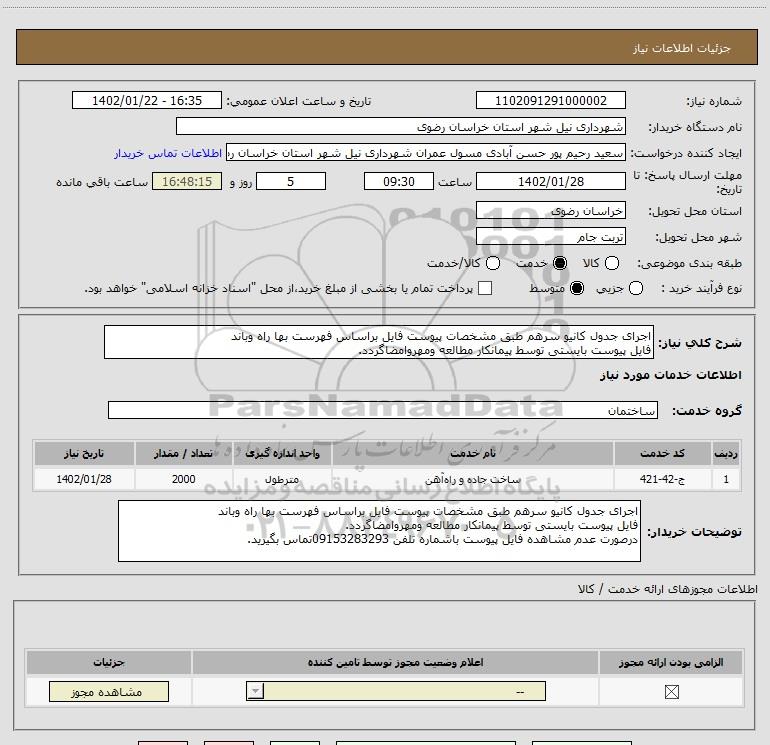Click the نام خدمت column header
The image size is (770, 745).
pyautogui.click(x=473, y=453)
